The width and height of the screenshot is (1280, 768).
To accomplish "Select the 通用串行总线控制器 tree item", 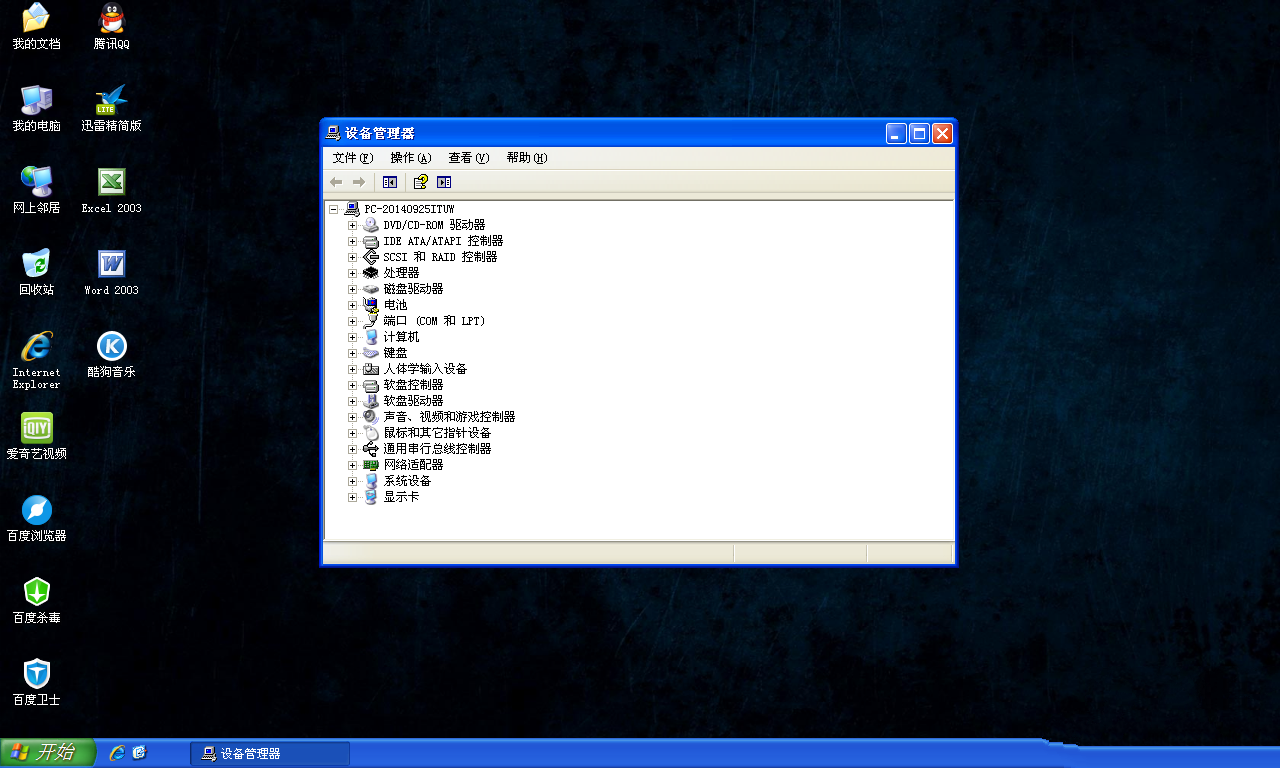I will (437, 449).
